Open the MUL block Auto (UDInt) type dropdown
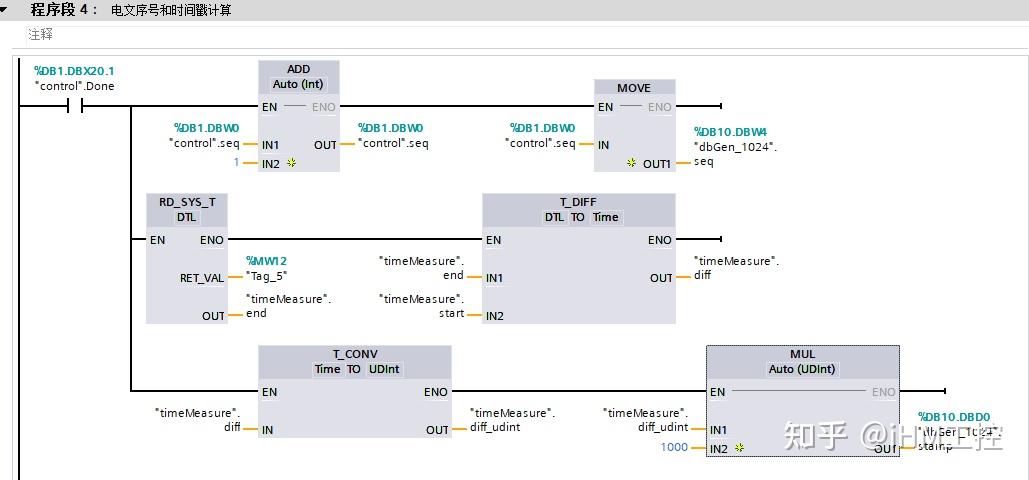Viewport: 1029px width, 480px height. pos(802,369)
